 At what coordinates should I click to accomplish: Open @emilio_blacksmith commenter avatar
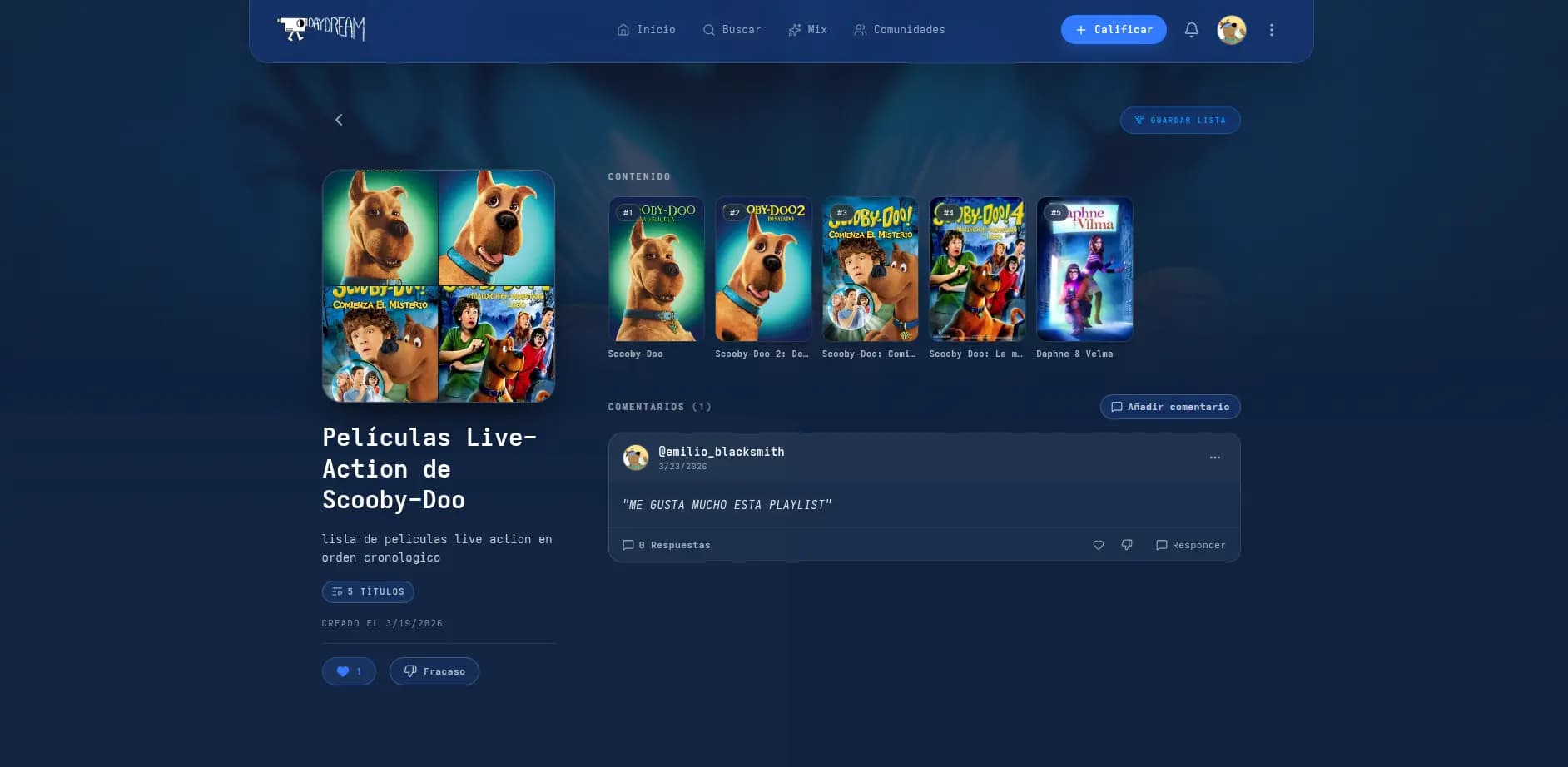636,458
